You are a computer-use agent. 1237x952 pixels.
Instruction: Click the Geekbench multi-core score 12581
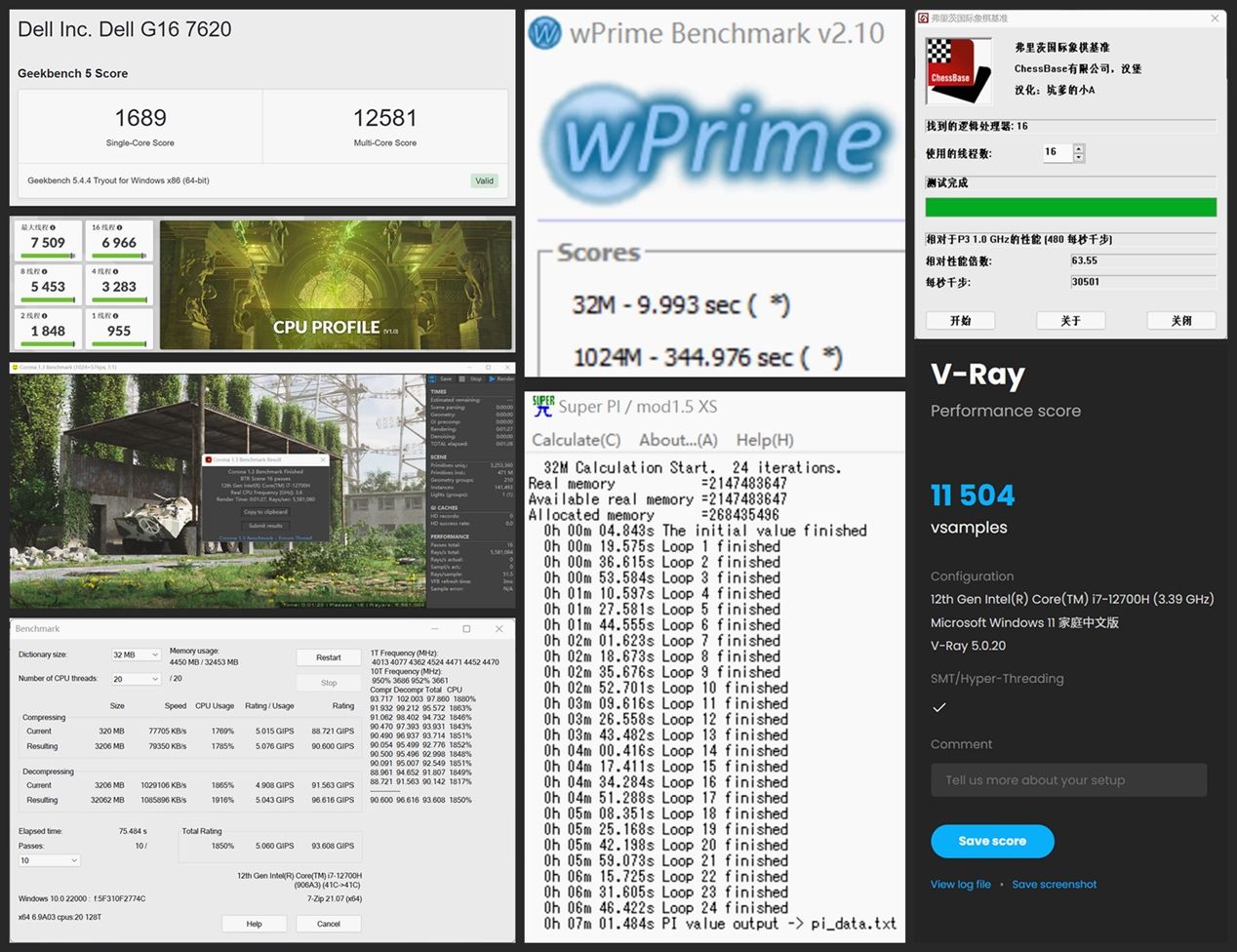(x=385, y=118)
